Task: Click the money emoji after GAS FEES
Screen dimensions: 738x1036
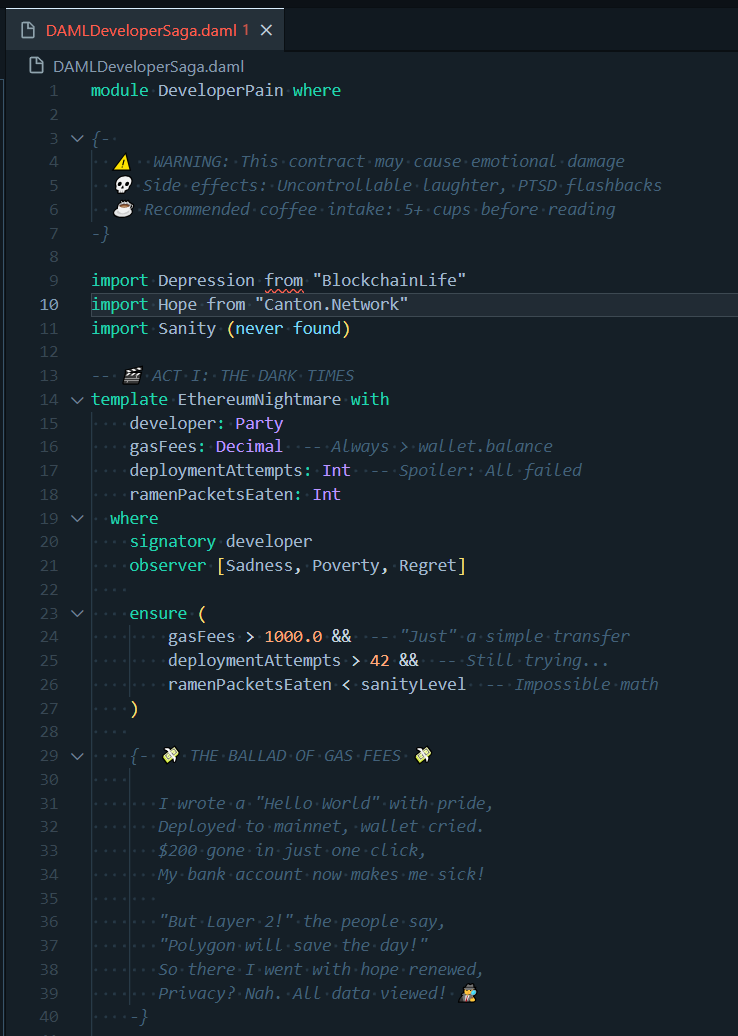Action: coord(423,755)
